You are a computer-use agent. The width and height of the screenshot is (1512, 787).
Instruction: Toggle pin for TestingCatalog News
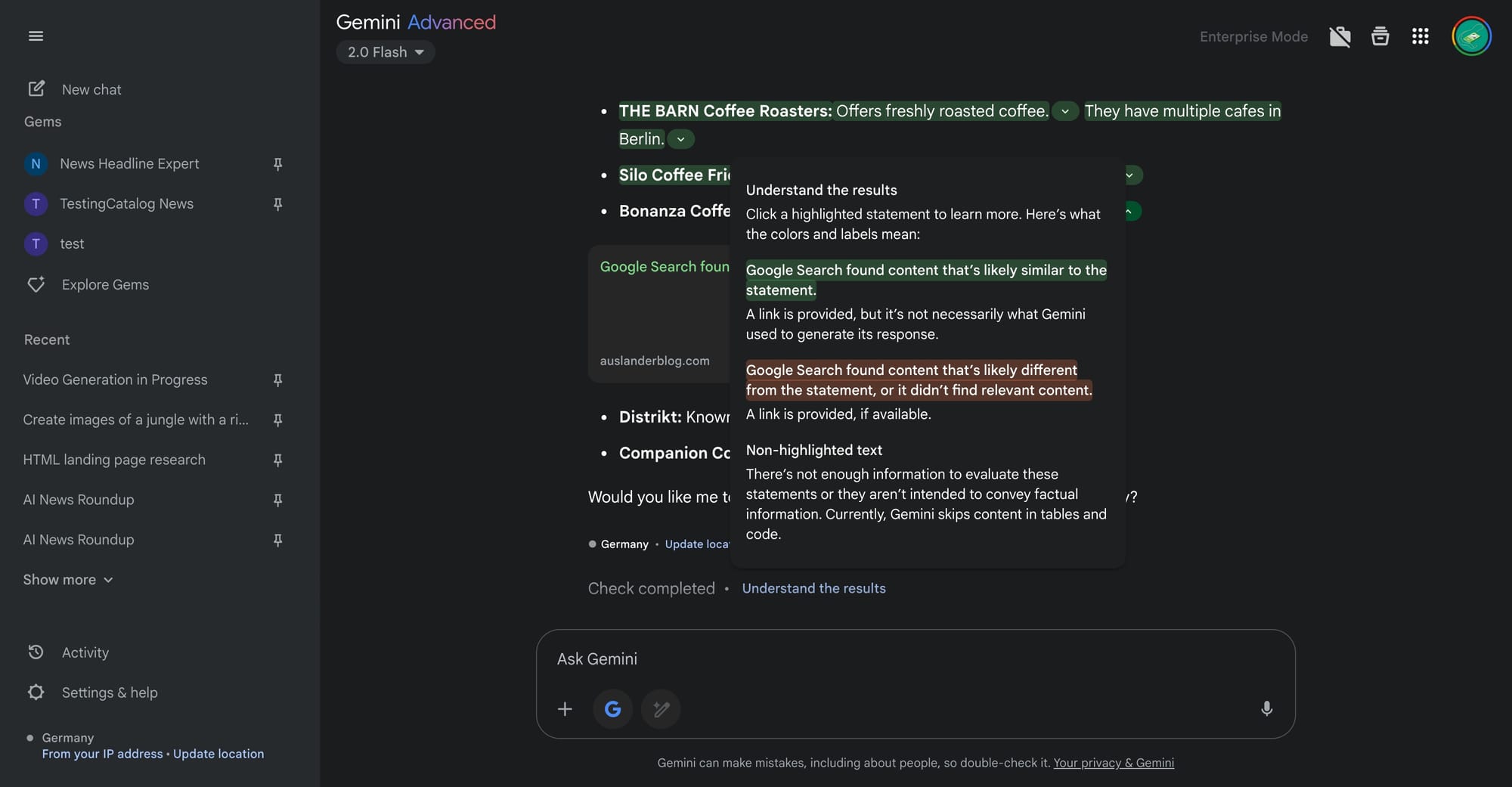click(x=278, y=204)
